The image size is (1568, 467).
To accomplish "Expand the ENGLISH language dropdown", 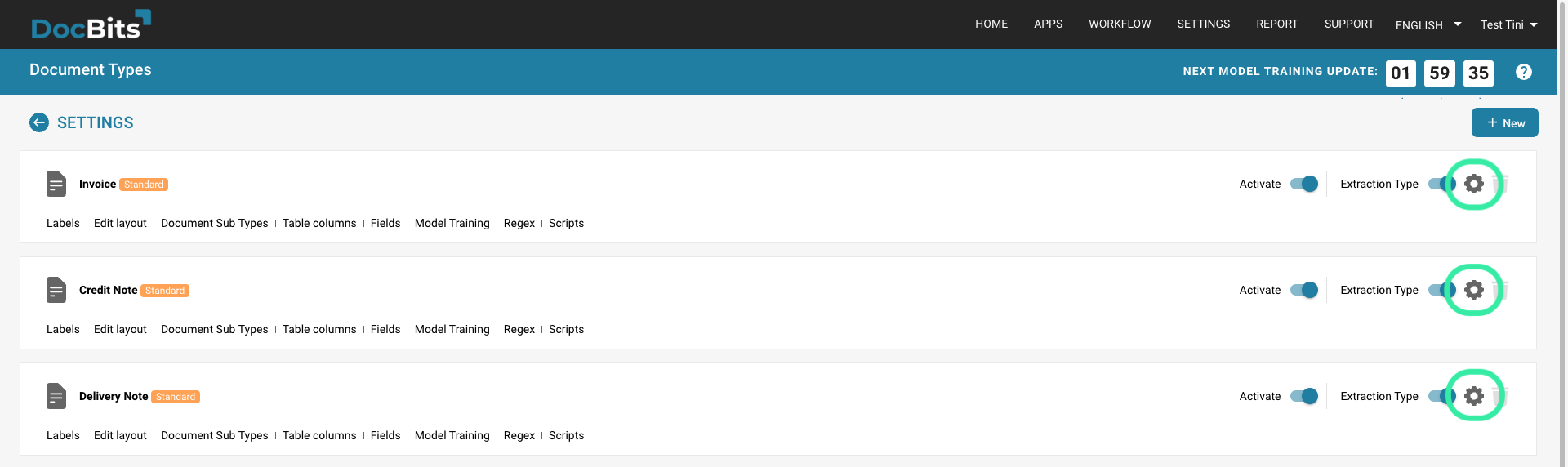I will [1428, 24].
